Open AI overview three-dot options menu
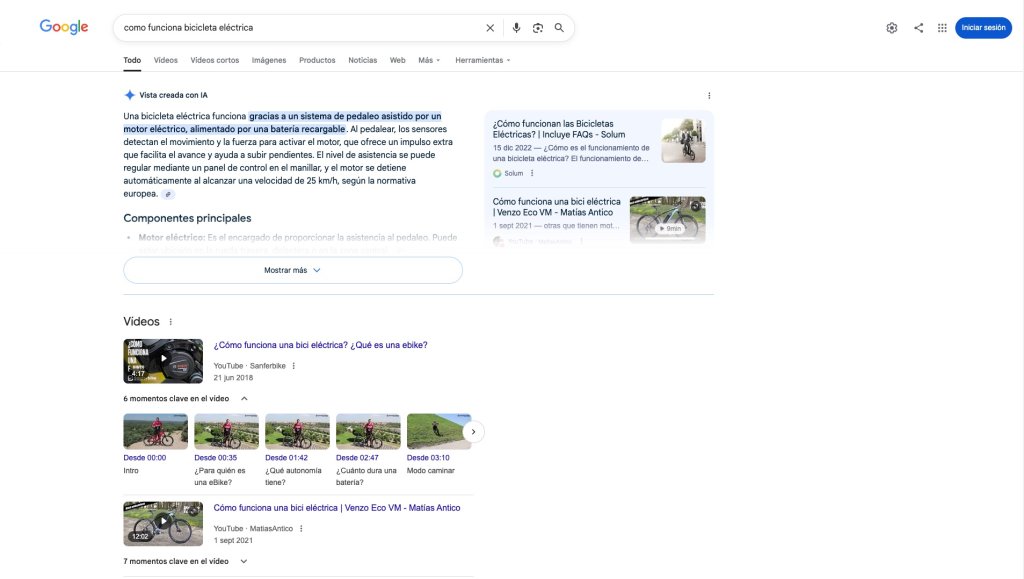Viewport: 1024px width, 579px height. click(x=709, y=96)
